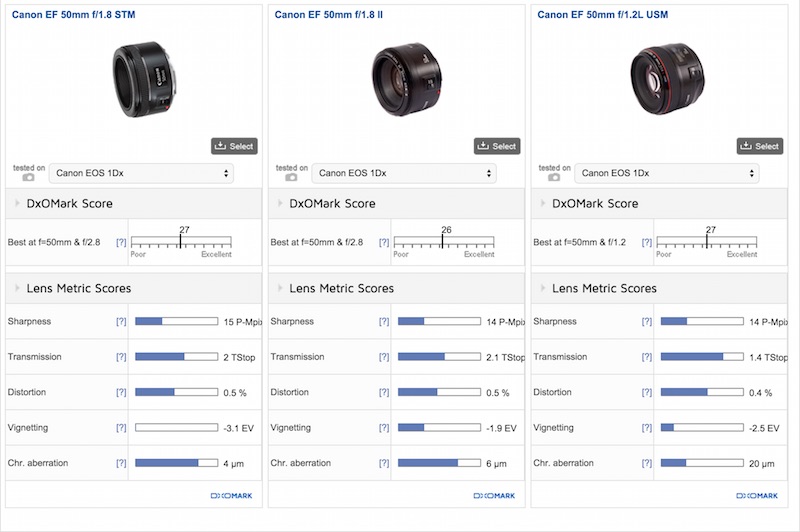Open camera dropdown for f/1.2L USM
This screenshot has width=800, height=532.
pyautogui.click(x=667, y=173)
